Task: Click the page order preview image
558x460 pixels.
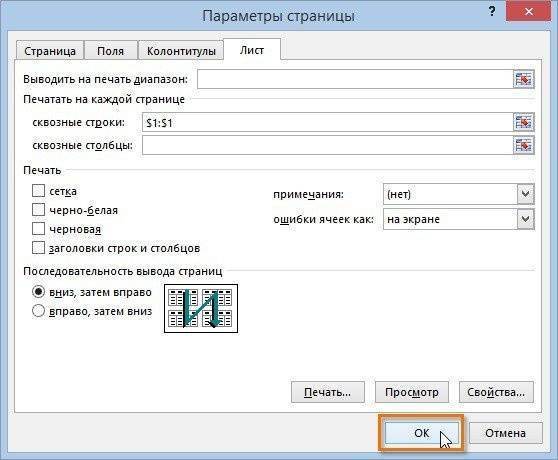Action: pos(201,308)
